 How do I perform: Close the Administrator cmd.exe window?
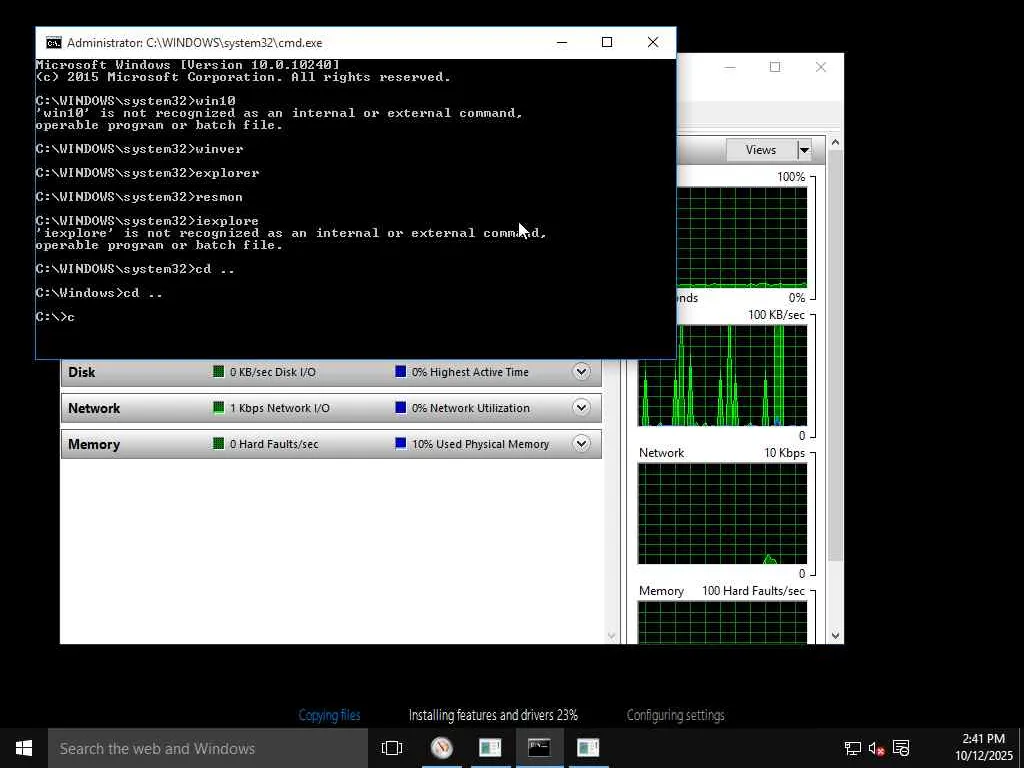pos(652,42)
